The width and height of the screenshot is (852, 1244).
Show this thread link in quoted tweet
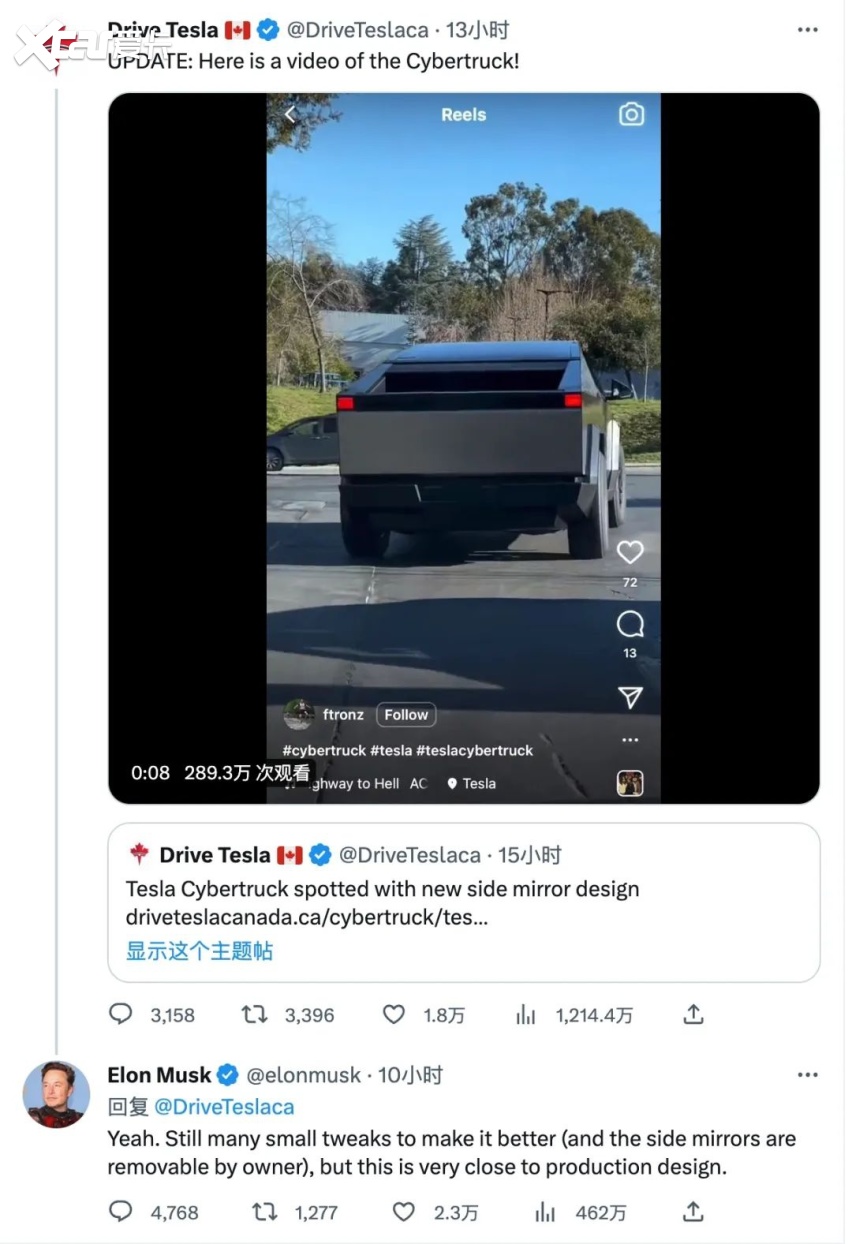(x=199, y=951)
